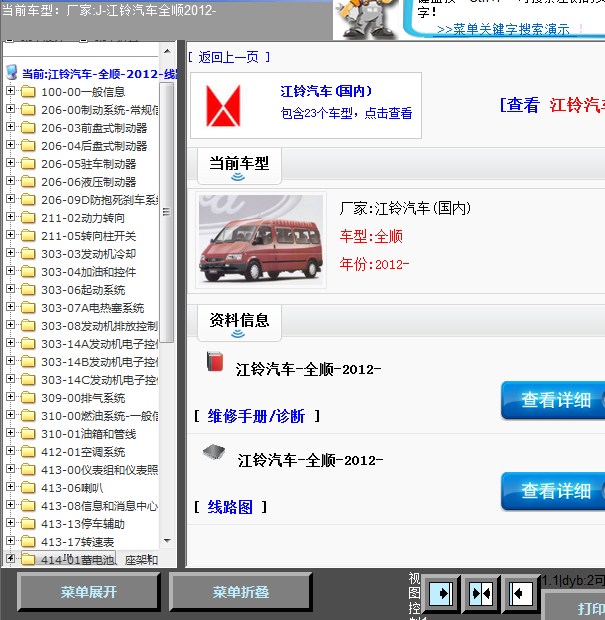Click the 303-06 starting system folder icon
This screenshot has width=605, height=620.
(28, 289)
